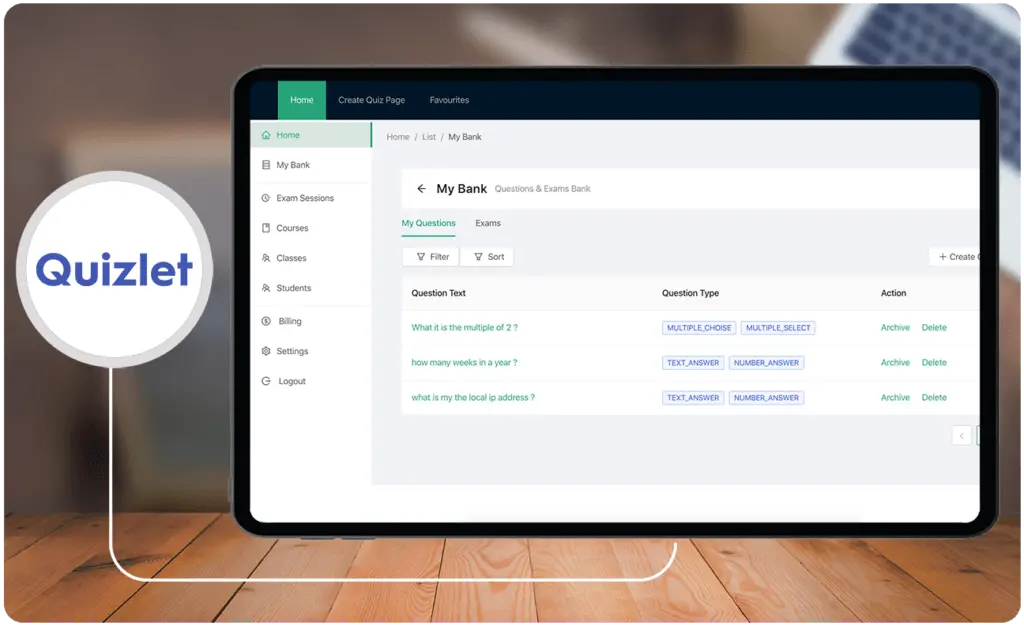Screen dimensions: 1024x626
Task: Open question 'What it is the multiple of 2 ?'
Action: (x=464, y=328)
